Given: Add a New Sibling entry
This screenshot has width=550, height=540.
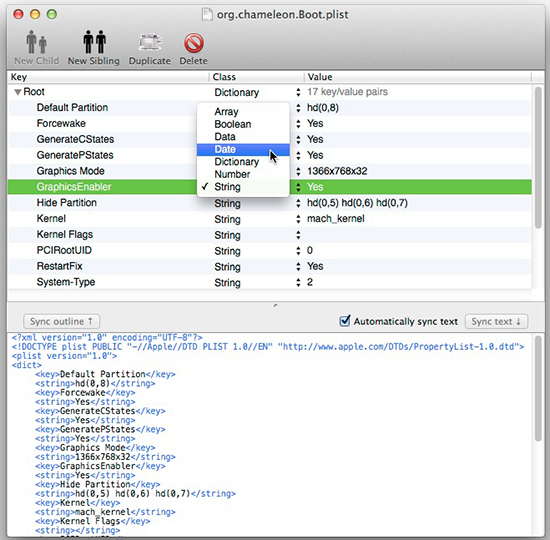Looking at the screenshot, I should 94,47.
